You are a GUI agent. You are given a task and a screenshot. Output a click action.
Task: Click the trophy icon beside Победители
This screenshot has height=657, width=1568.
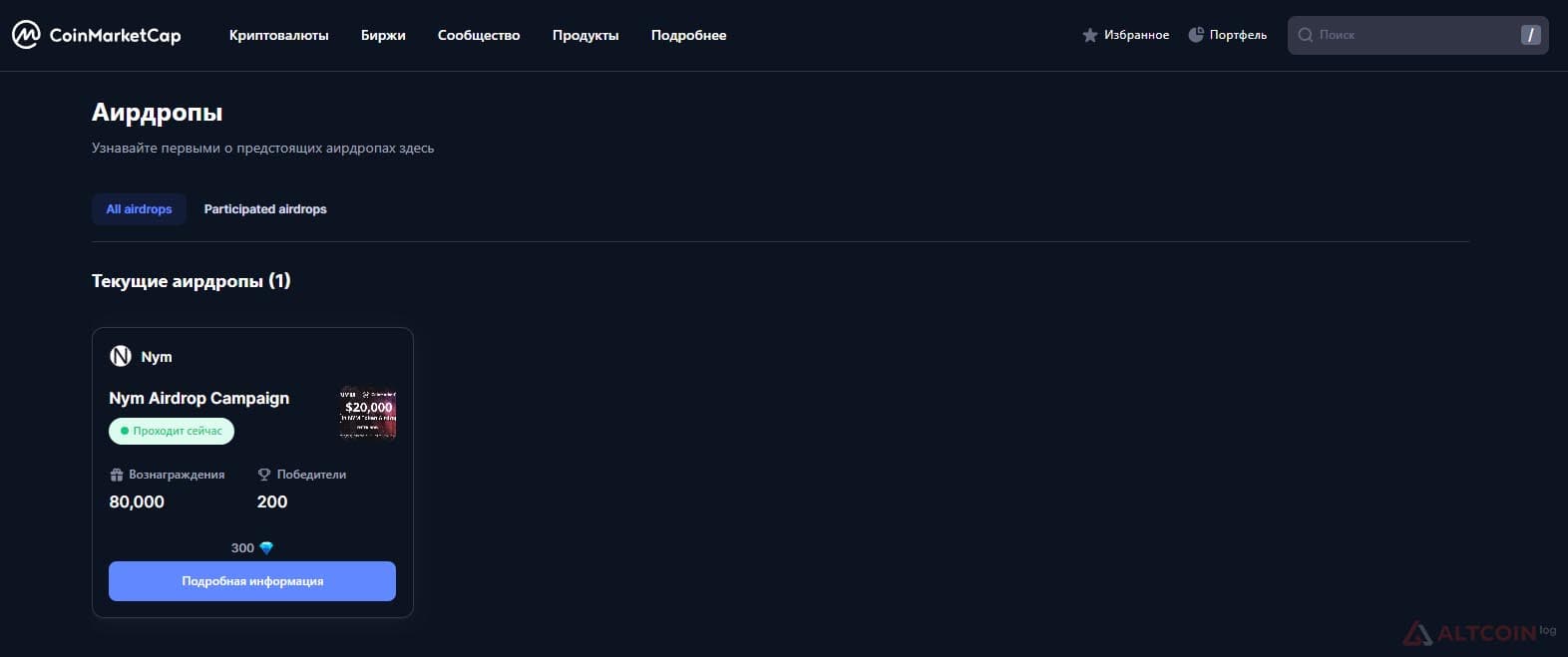tap(264, 475)
